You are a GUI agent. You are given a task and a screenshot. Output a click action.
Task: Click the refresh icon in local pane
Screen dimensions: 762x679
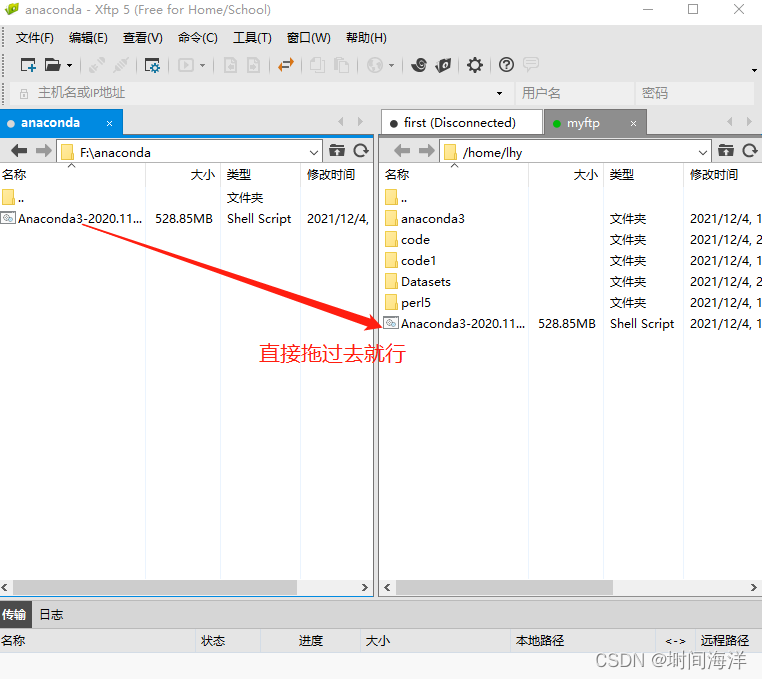[361, 151]
